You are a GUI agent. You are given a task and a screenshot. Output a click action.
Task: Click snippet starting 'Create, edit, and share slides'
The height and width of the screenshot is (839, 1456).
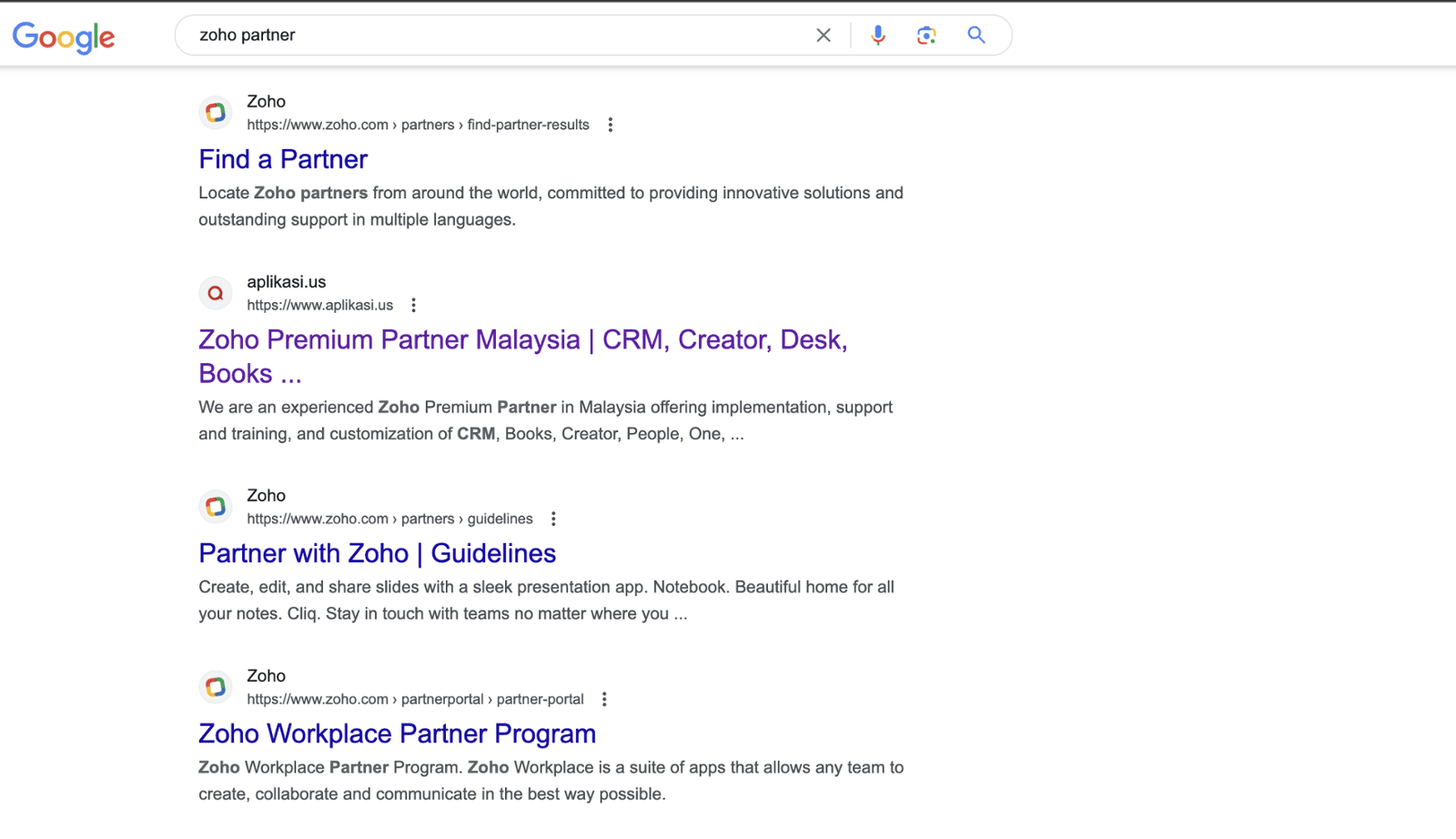point(547,601)
